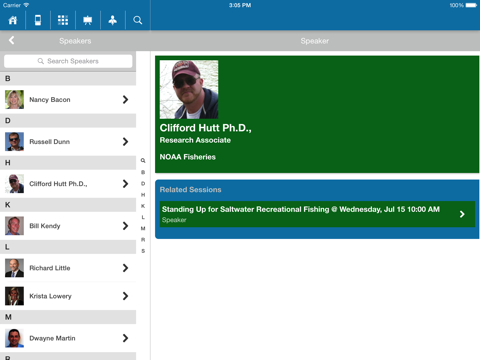This screenshot has width=480, height=360.
Task: Go to the home screen icon
Action: click(x=13, y=20)
